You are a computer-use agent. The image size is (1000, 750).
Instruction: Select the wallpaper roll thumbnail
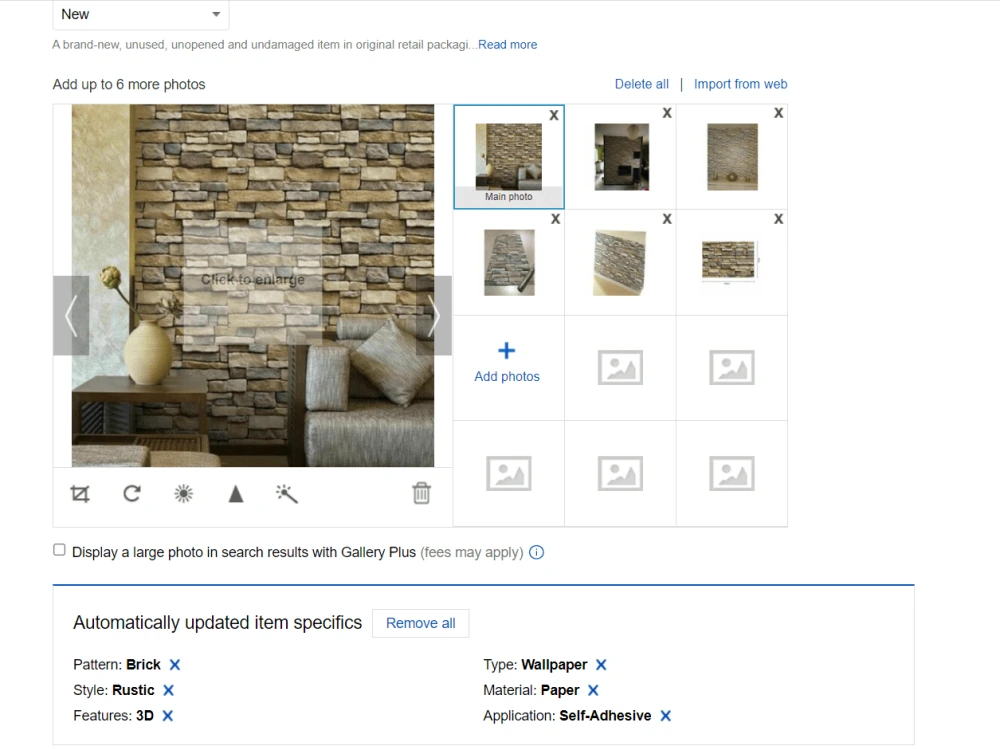pos(510,263)
